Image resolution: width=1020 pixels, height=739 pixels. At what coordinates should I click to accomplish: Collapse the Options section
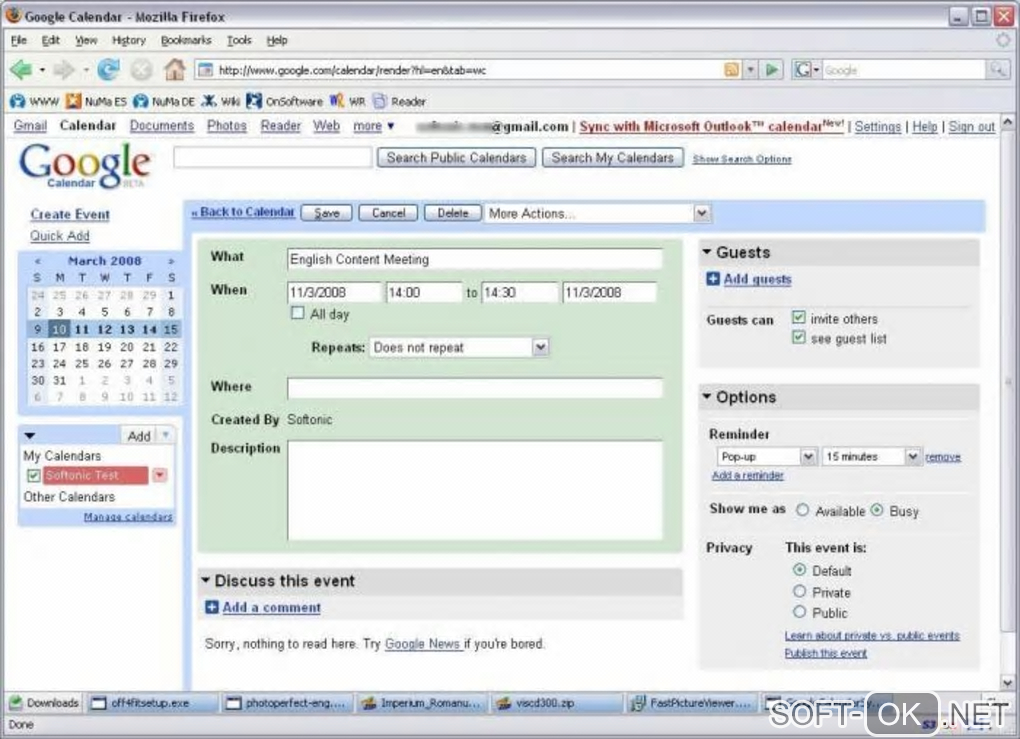pos(707,396)
